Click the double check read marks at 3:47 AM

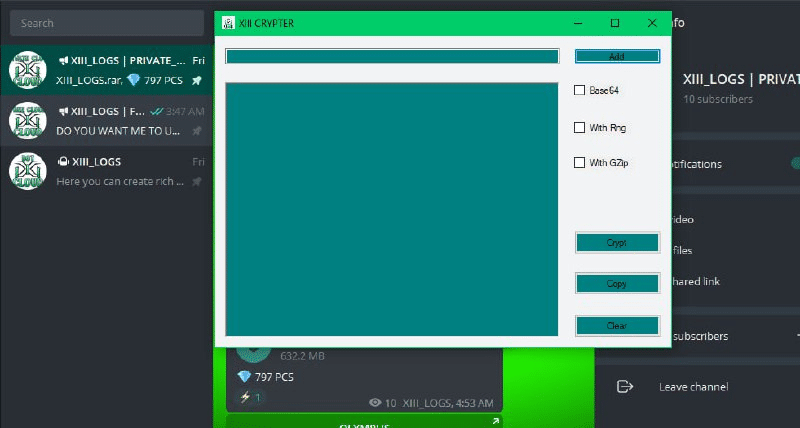click(x=157, y=111)
